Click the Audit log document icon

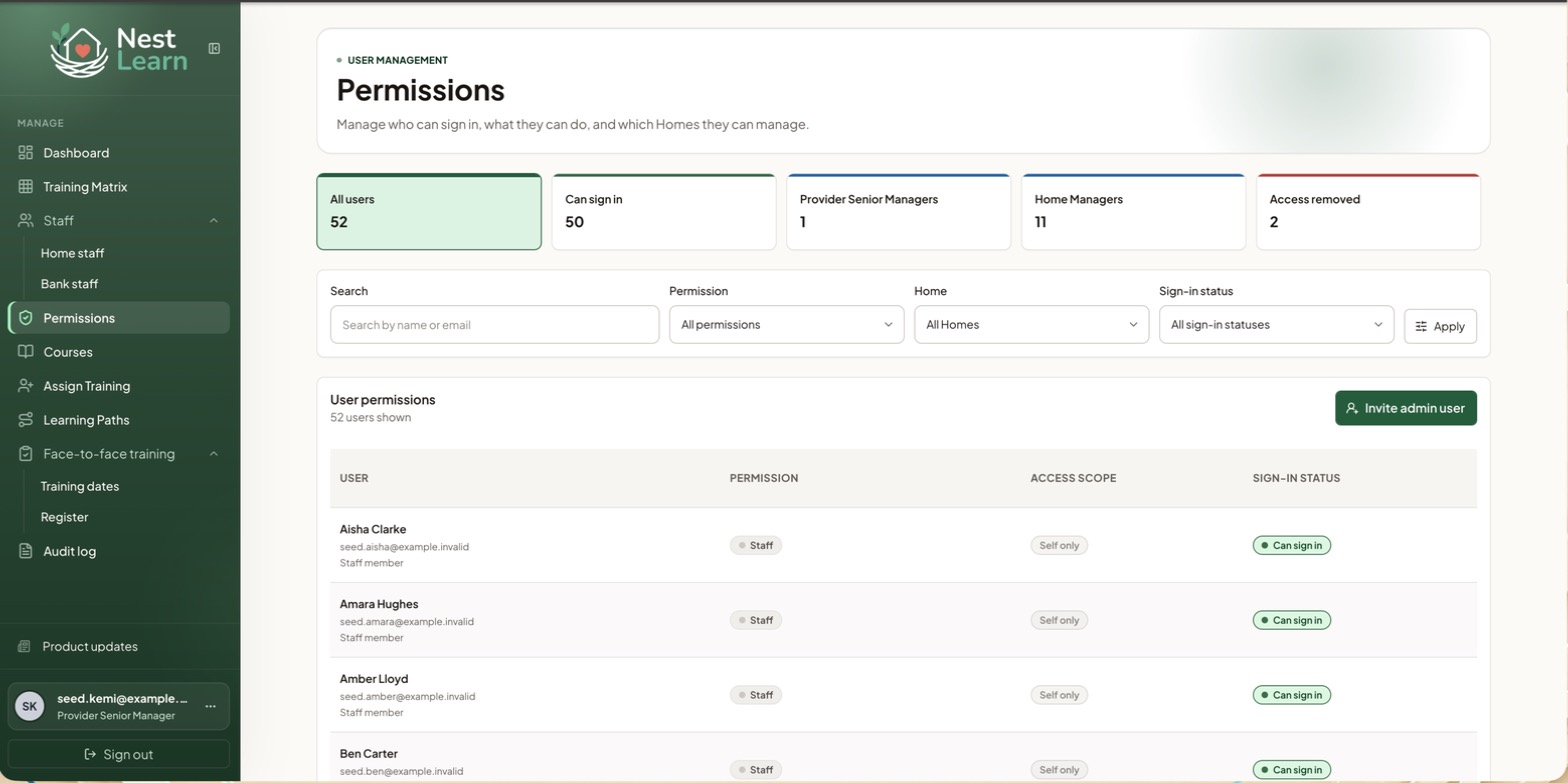coord(26,551)
